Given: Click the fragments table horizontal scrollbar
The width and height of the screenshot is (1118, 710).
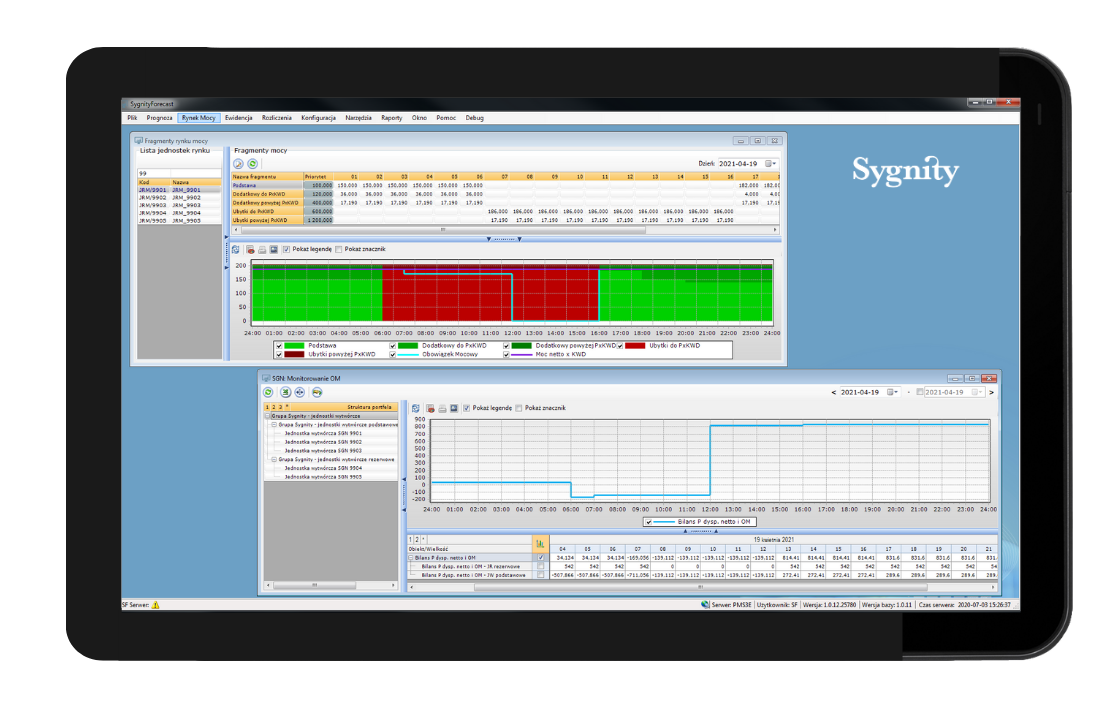Looking at the screenshot, I should (505, 230).
